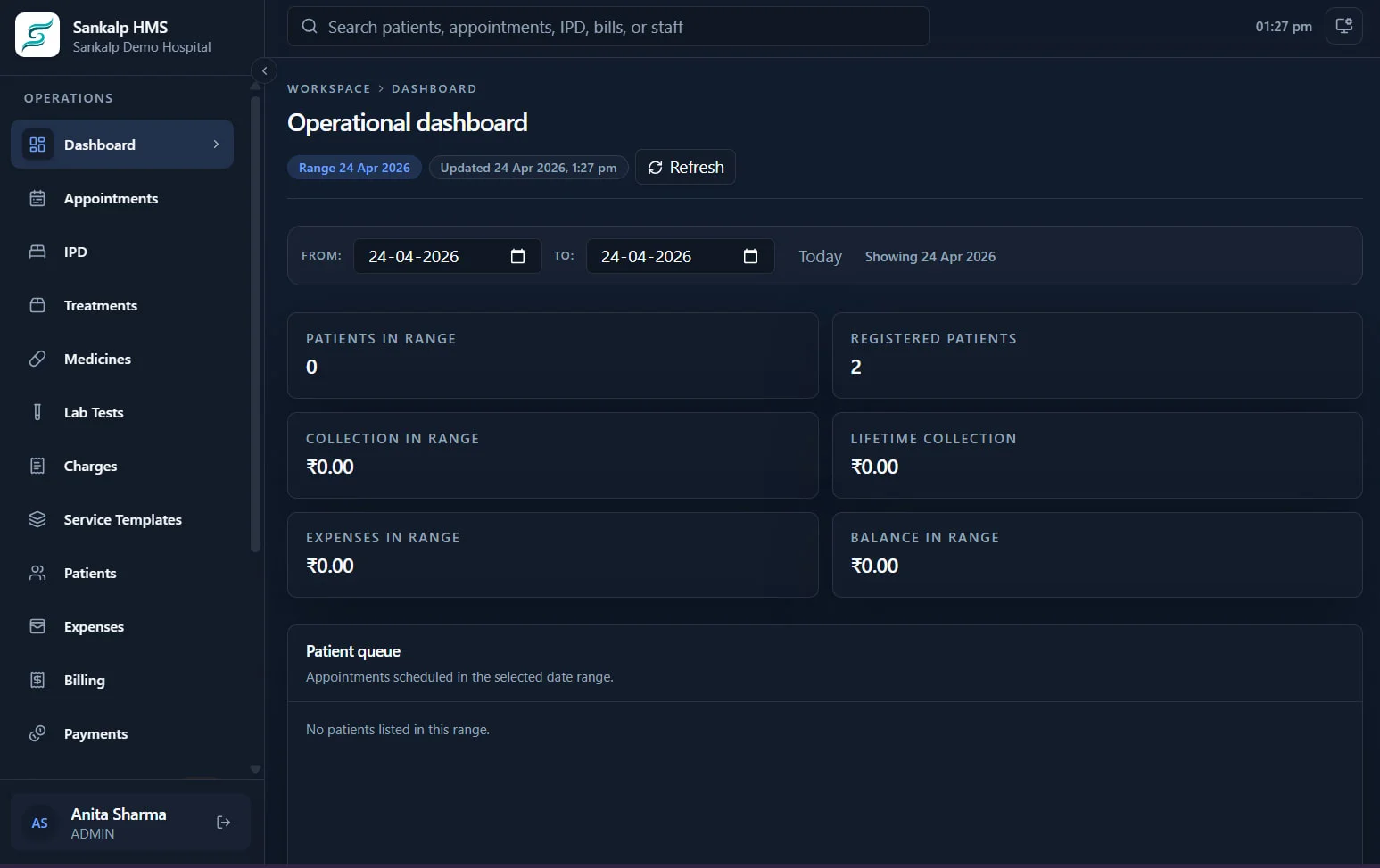1380x868 pixels.
Task: Open the FROM date calendar picker
Action: pos(517,256)
